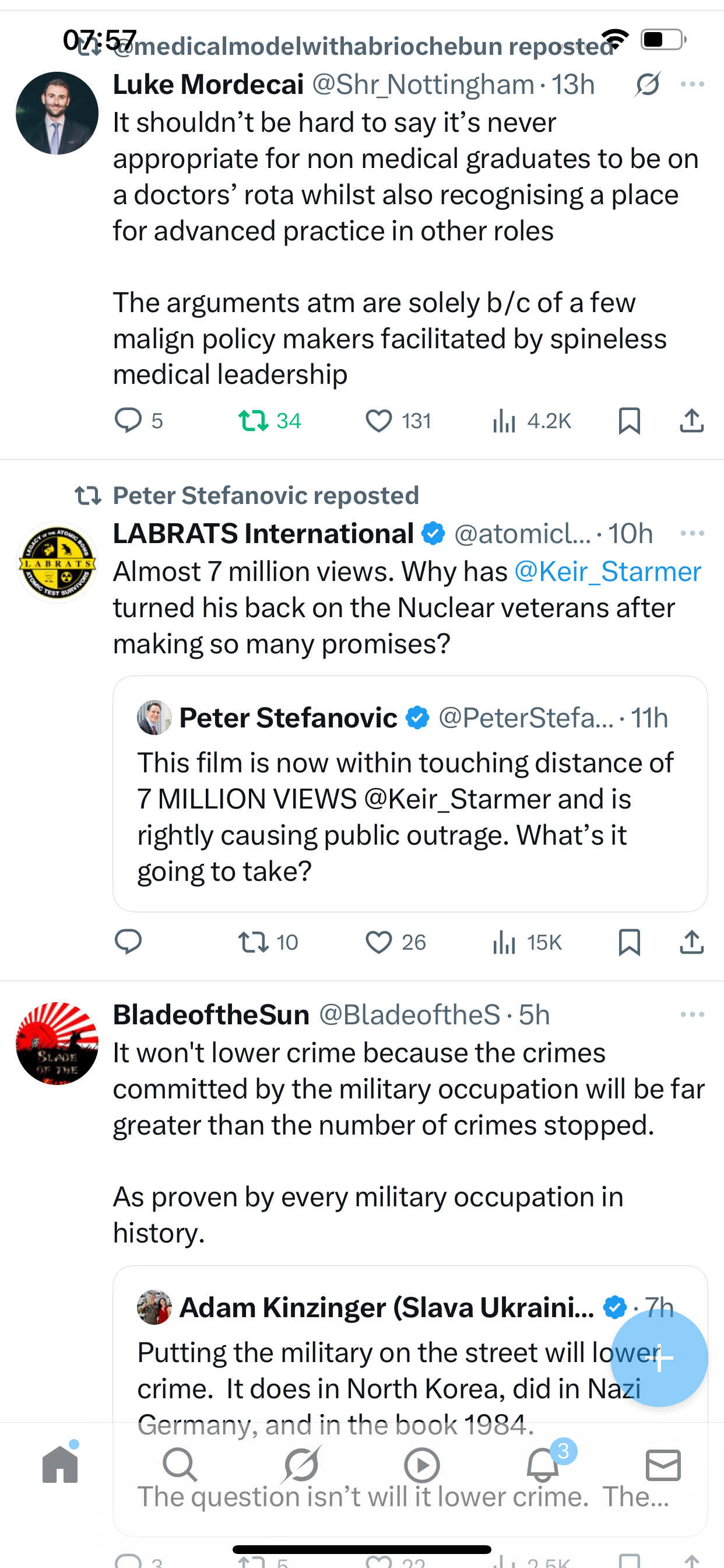
Task: Open the @Keir_Starmer mention link
Action: pos(607,572)
